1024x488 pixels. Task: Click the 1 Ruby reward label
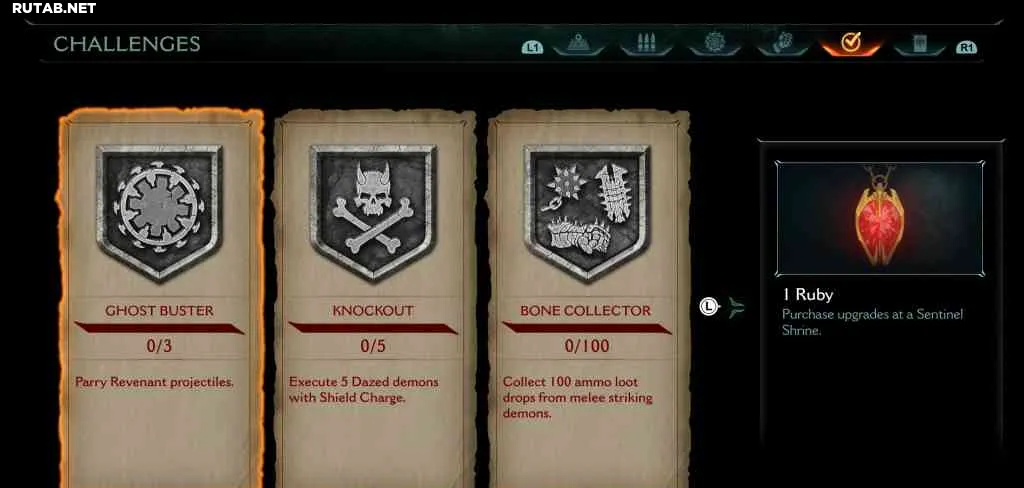click(808, 295)
